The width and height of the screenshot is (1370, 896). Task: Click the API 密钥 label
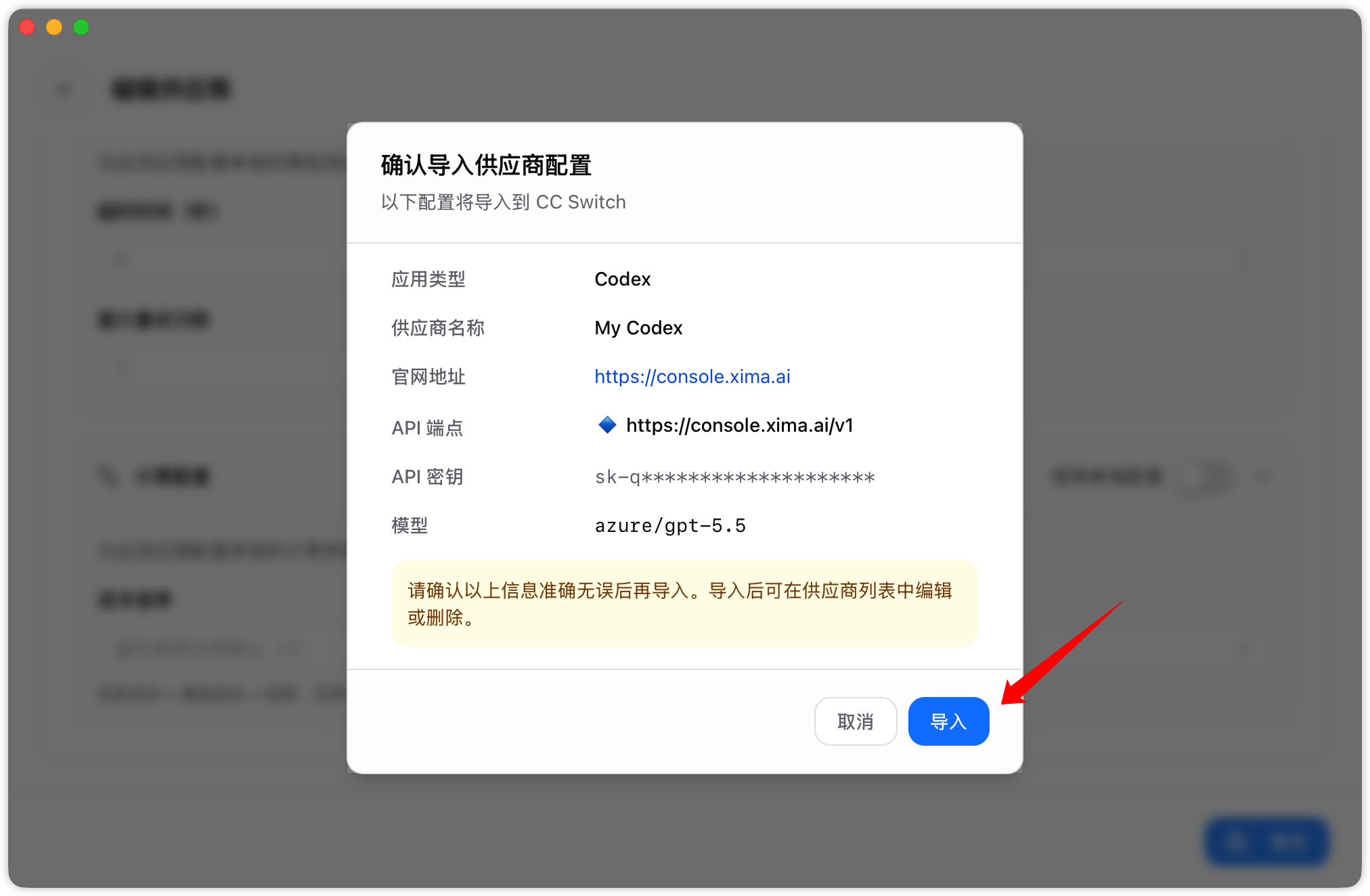(427, 477)
